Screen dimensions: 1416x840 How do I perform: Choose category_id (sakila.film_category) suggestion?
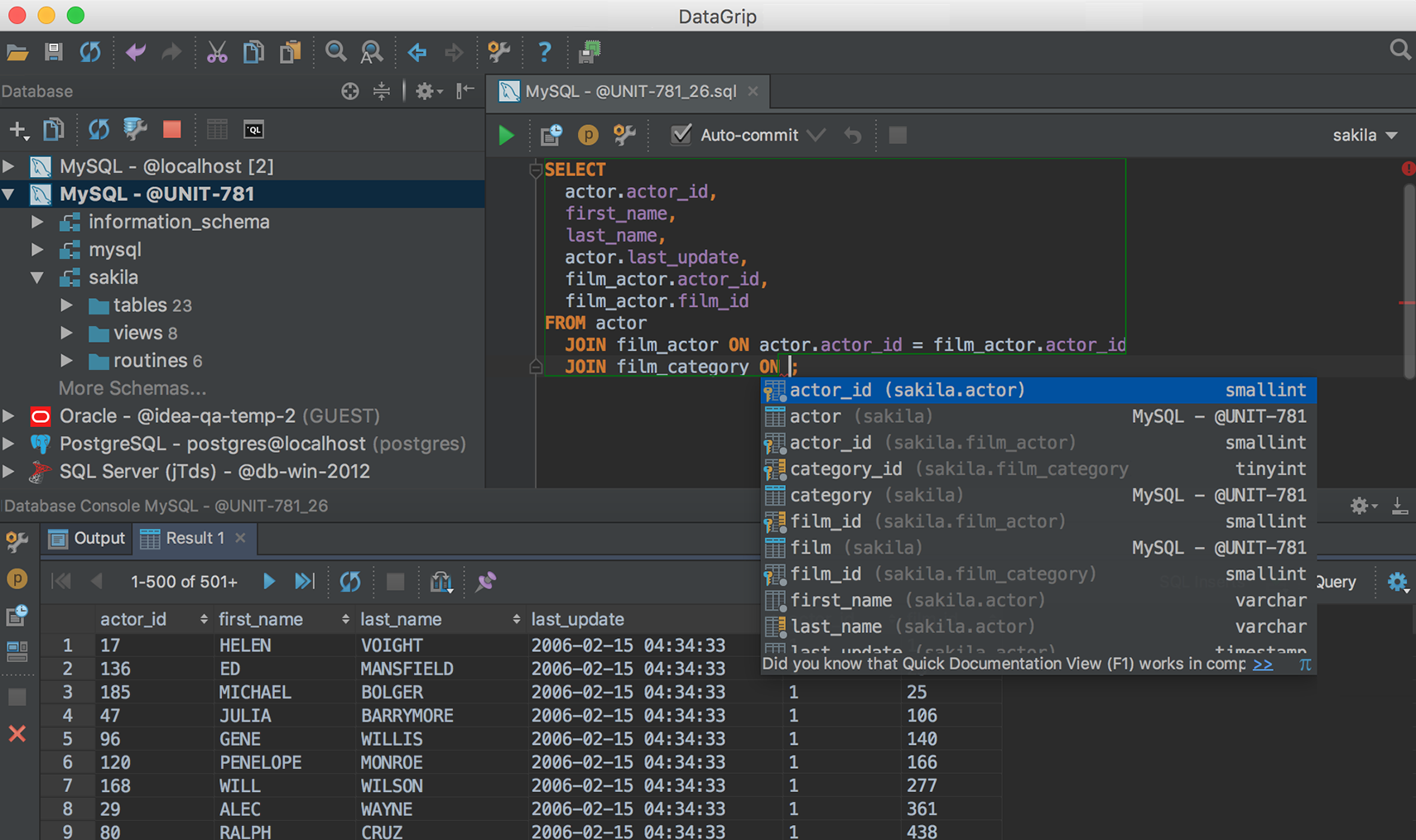point(1038,469)
